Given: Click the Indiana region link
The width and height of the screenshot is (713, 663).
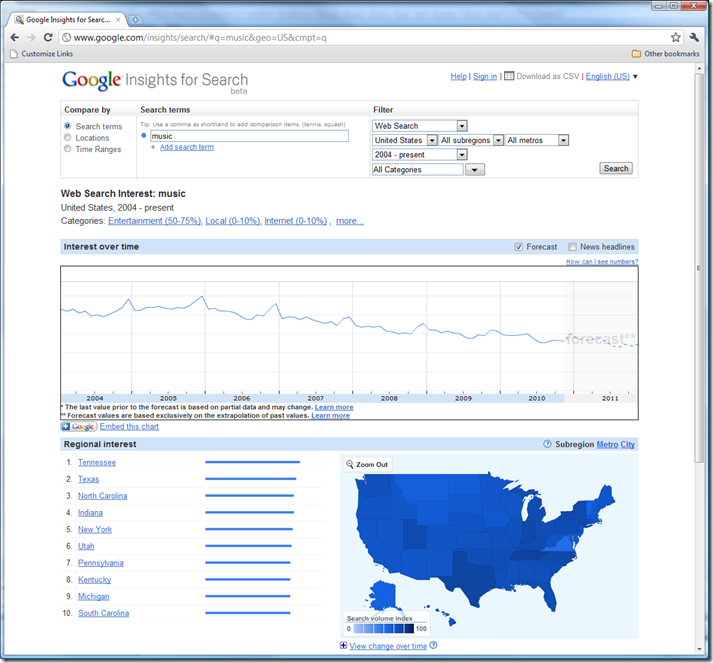Looking at the screenshot, I should click(x=90, y=513).
